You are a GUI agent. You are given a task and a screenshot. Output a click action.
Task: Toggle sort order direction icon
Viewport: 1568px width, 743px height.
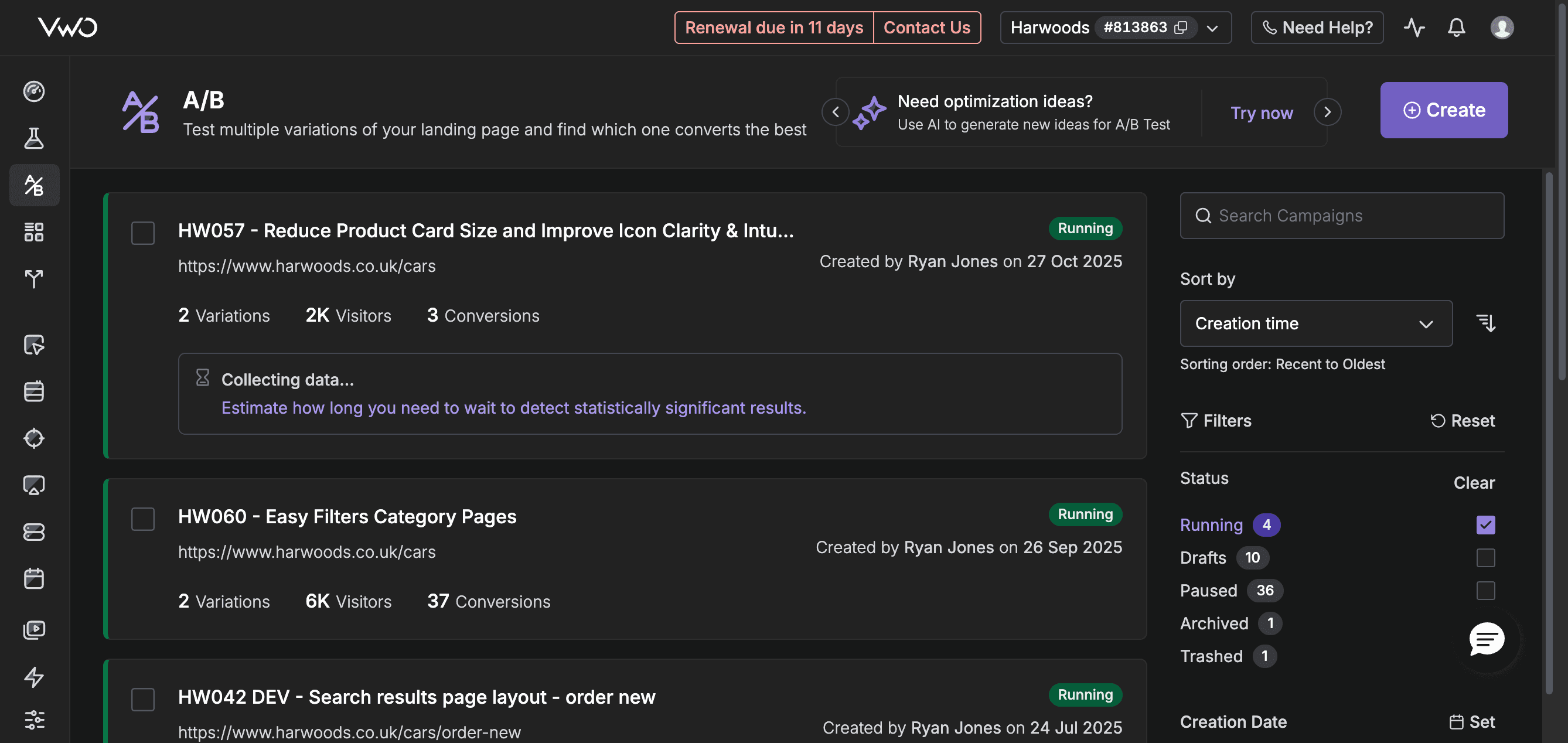[1486, 323]
